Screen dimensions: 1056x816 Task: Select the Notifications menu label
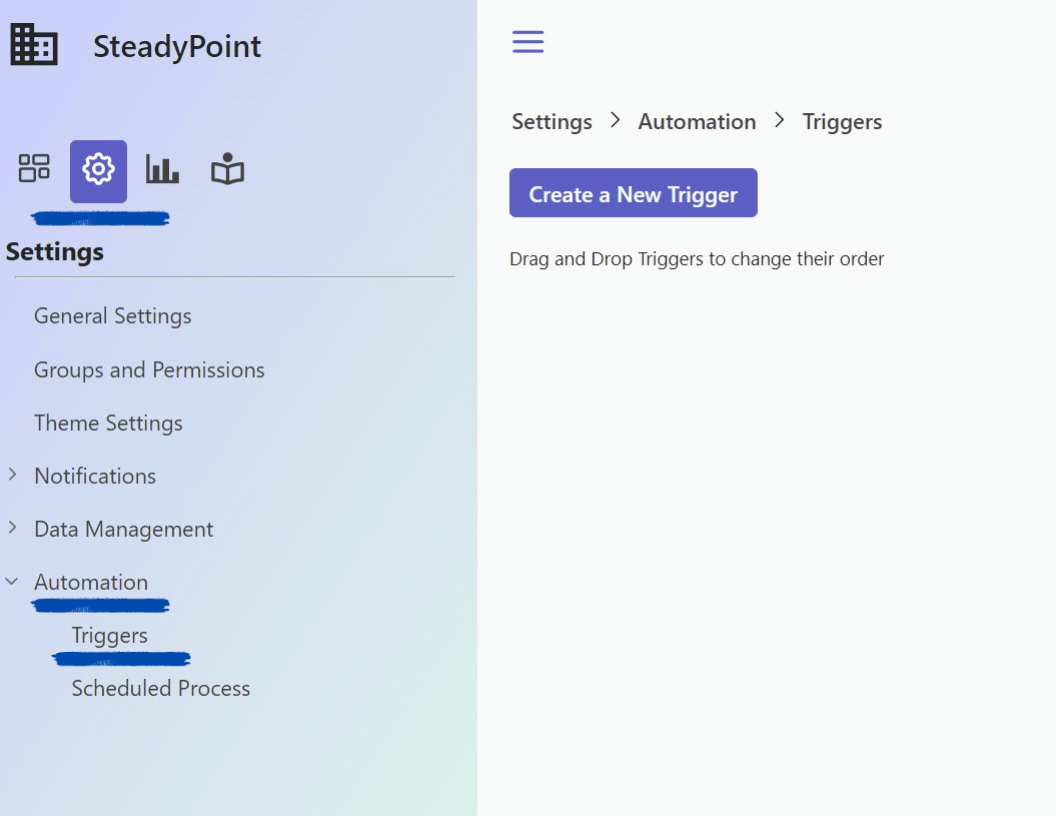pos(95,476)
